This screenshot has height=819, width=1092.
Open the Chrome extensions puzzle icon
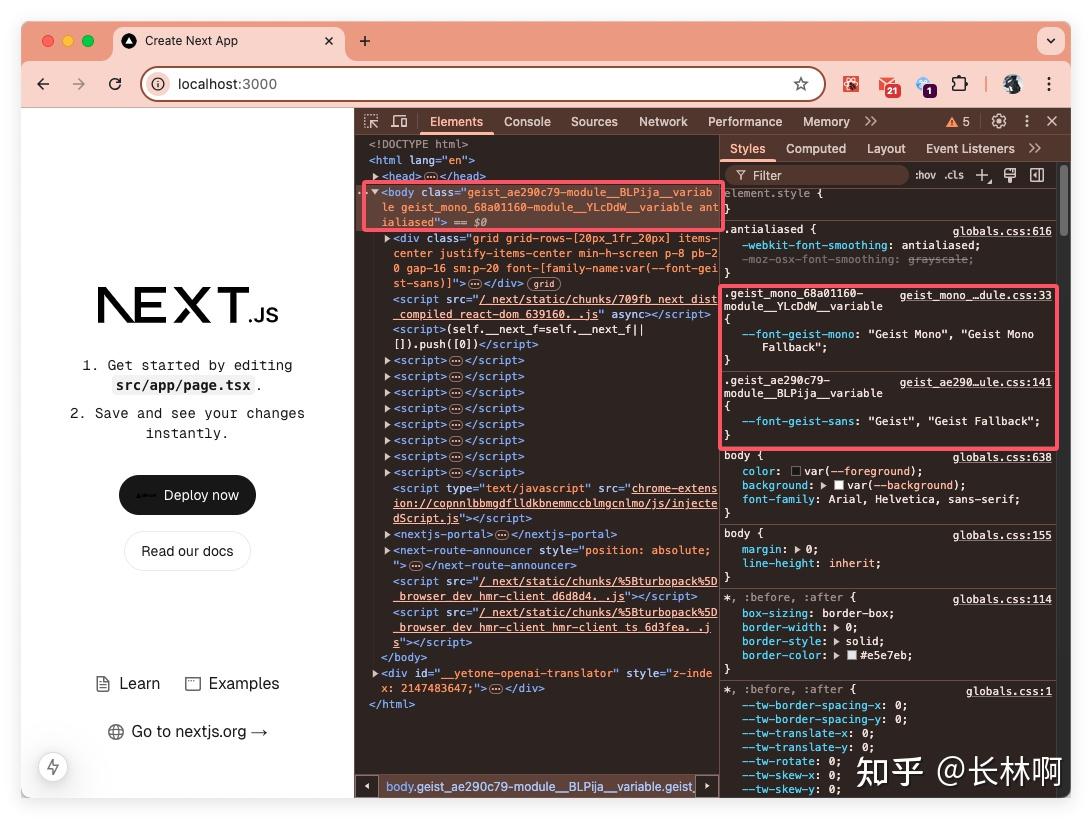[x=960, y=84]
